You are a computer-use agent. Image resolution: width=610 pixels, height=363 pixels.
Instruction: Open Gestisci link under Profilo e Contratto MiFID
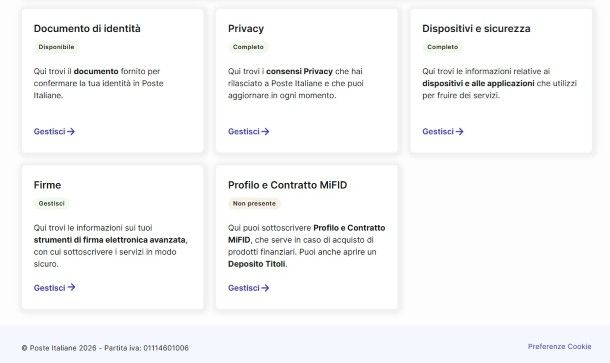tap(249, 288)
